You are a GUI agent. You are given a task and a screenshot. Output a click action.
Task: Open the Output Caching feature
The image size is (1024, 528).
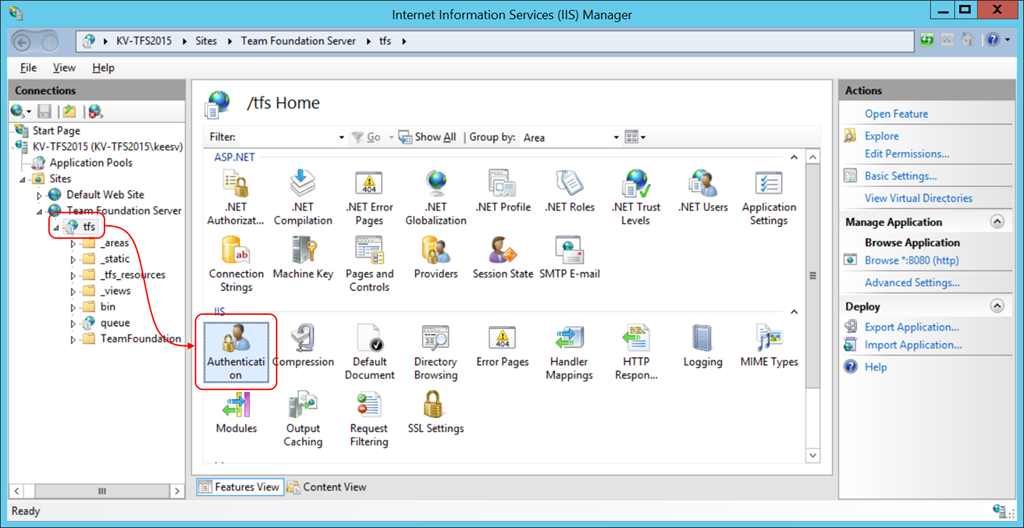click(303, 418)
